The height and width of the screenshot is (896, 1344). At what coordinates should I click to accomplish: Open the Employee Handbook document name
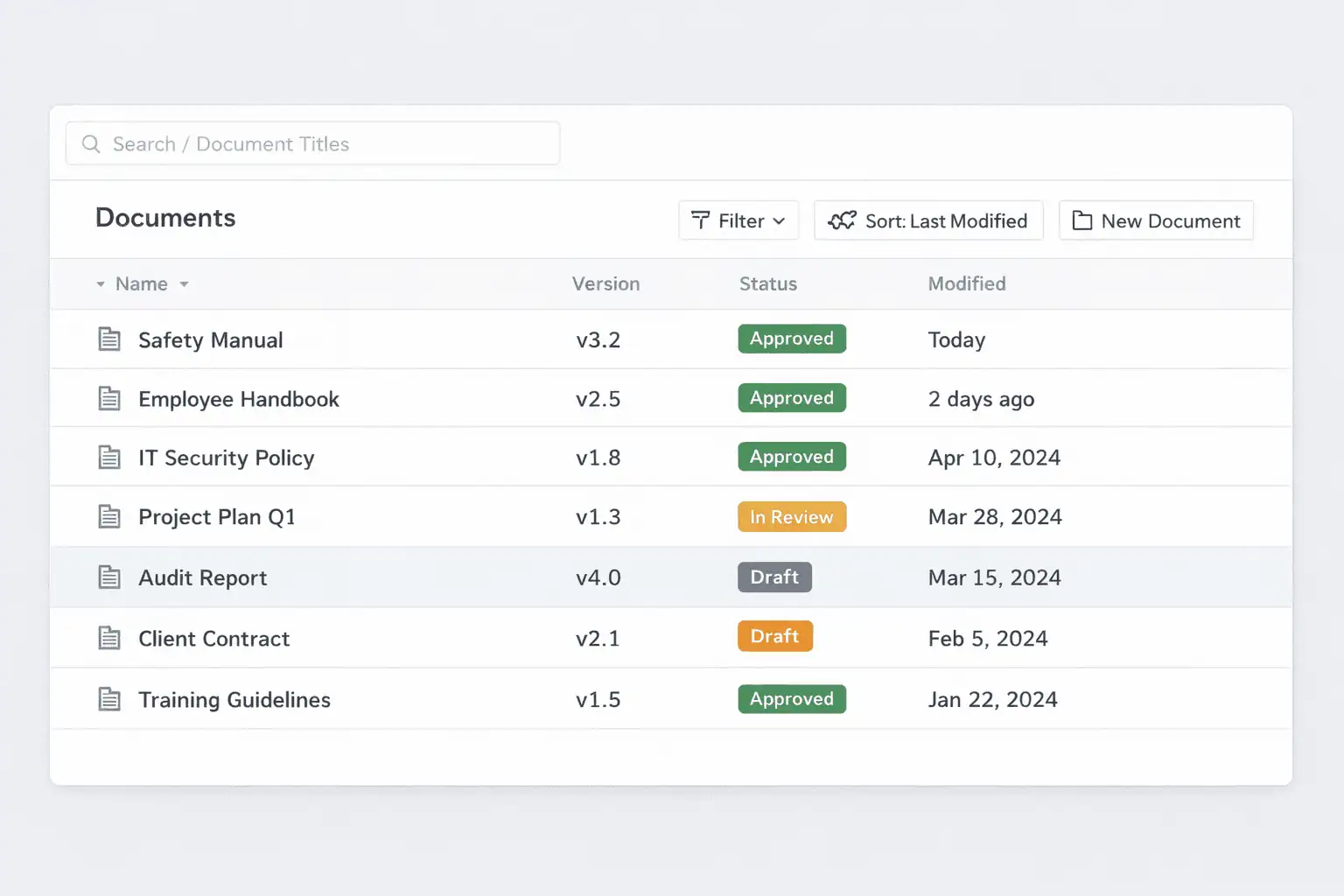(x=238, y=400)
